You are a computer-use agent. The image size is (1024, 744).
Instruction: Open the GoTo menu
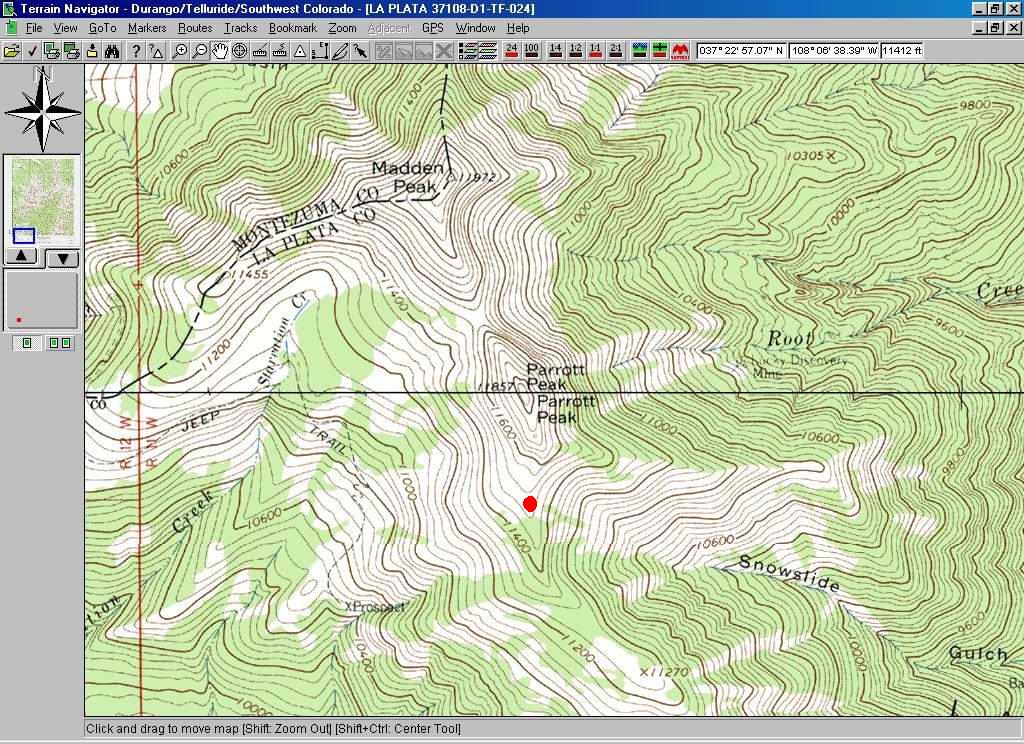[x=103, y=28]
